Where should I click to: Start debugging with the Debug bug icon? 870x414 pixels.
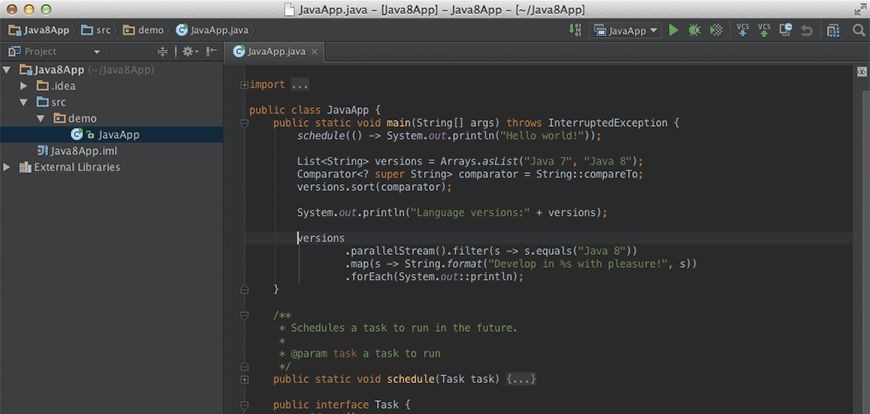[x=694, y=30]
